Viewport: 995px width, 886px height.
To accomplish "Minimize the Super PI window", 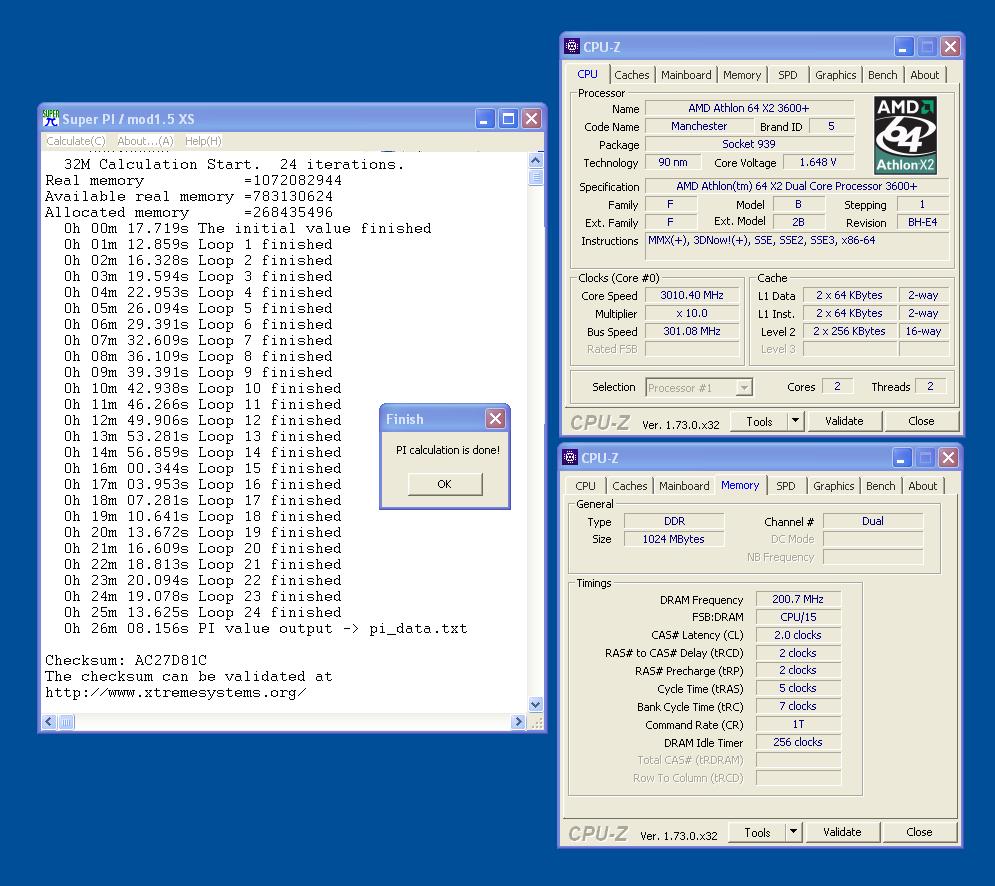I will click(x=484, y=119).
